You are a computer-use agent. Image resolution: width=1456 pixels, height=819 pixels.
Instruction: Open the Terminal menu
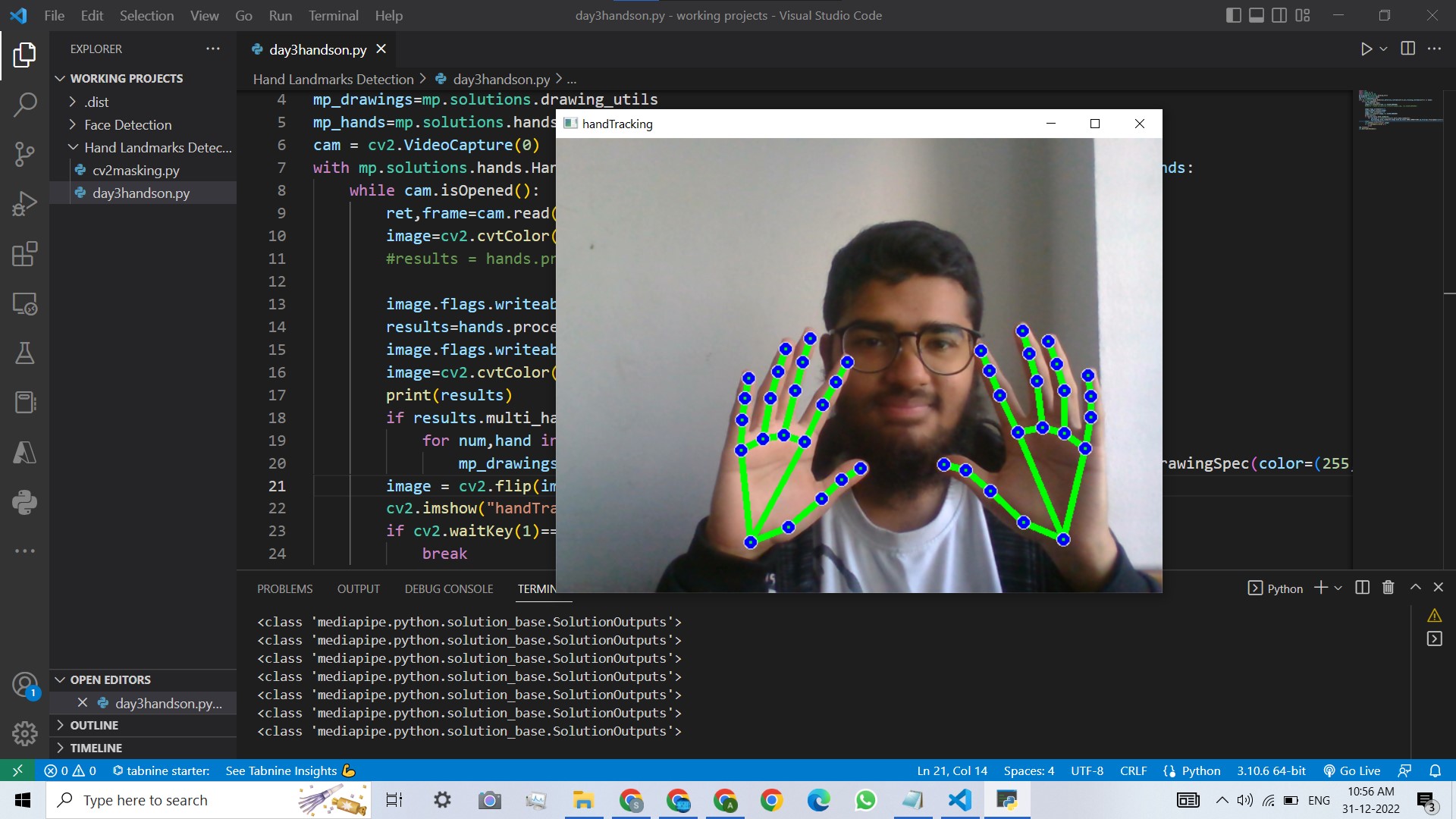click(x=333, y=15)
